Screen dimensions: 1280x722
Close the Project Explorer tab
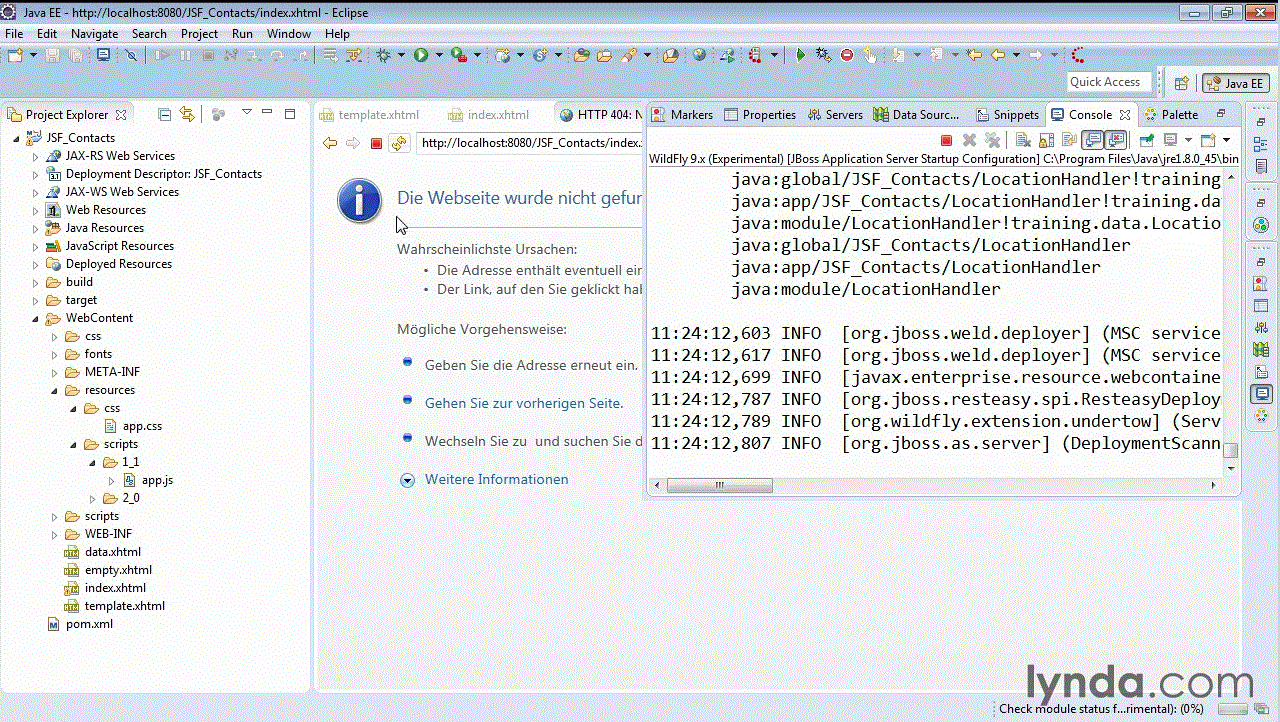click(x=121, y=115)
